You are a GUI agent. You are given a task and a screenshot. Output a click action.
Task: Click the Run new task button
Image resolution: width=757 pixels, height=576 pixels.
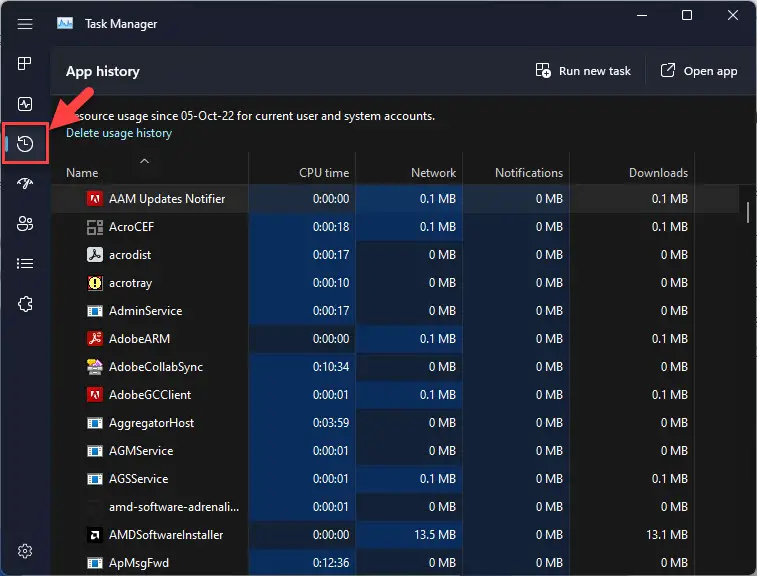tap(583, 71)
